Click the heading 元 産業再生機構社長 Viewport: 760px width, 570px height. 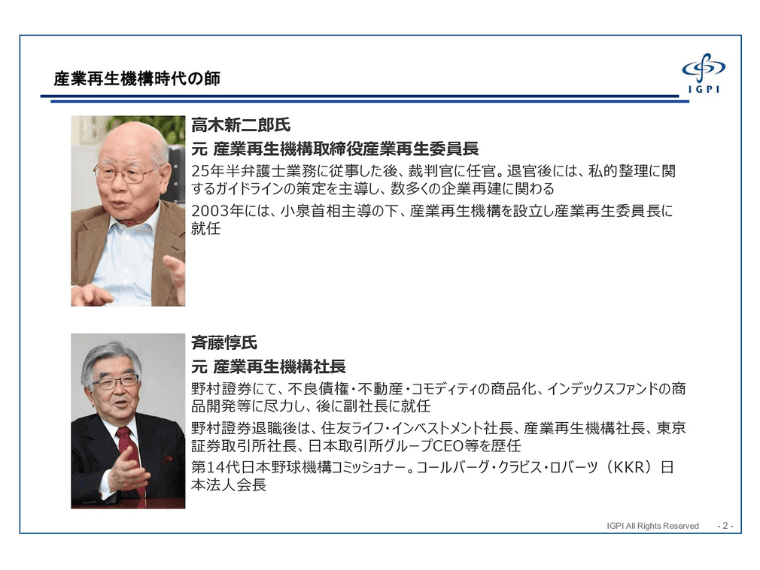pos(267,366)
